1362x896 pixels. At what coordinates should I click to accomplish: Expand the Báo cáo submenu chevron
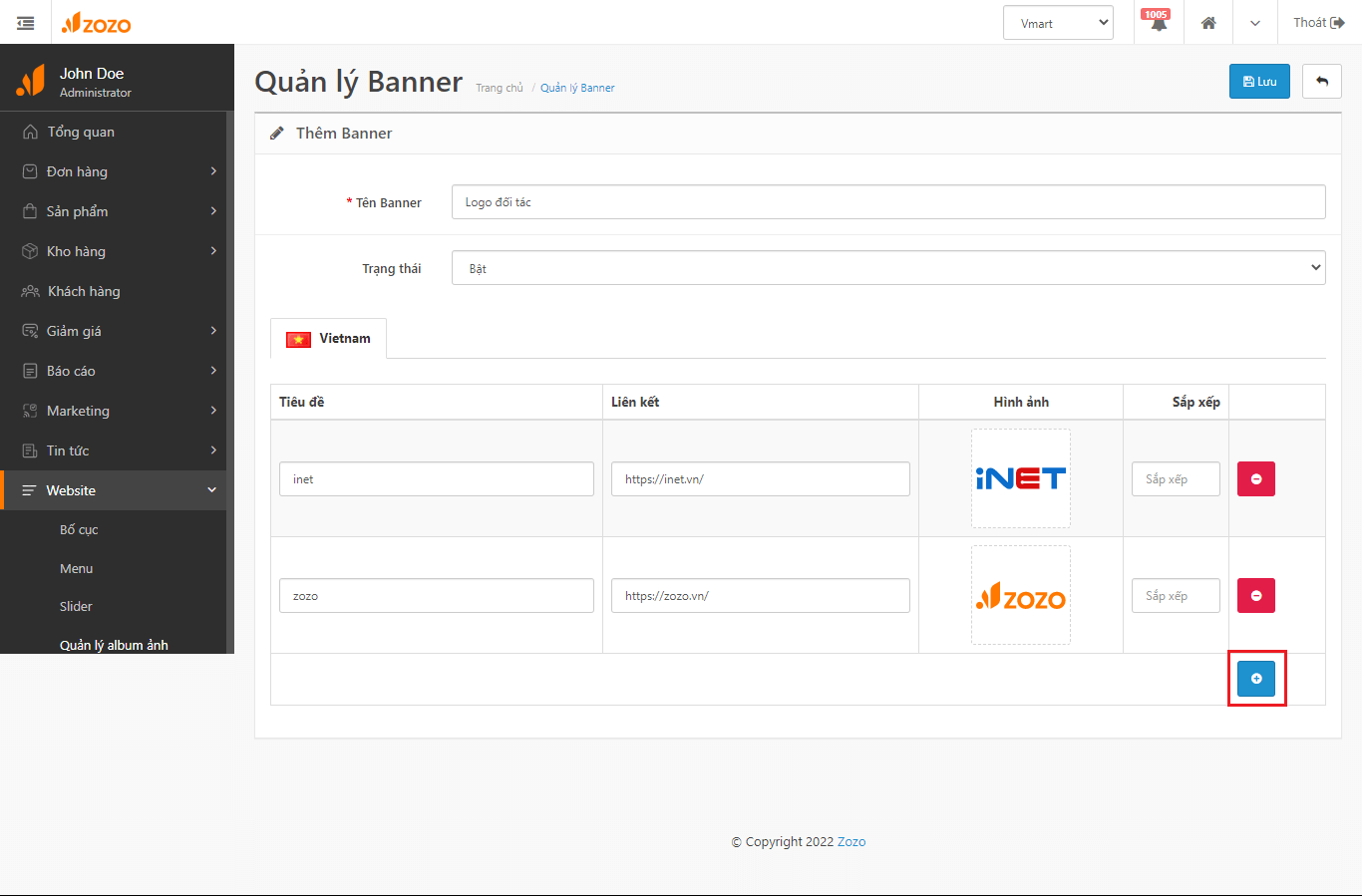(213, 371)
